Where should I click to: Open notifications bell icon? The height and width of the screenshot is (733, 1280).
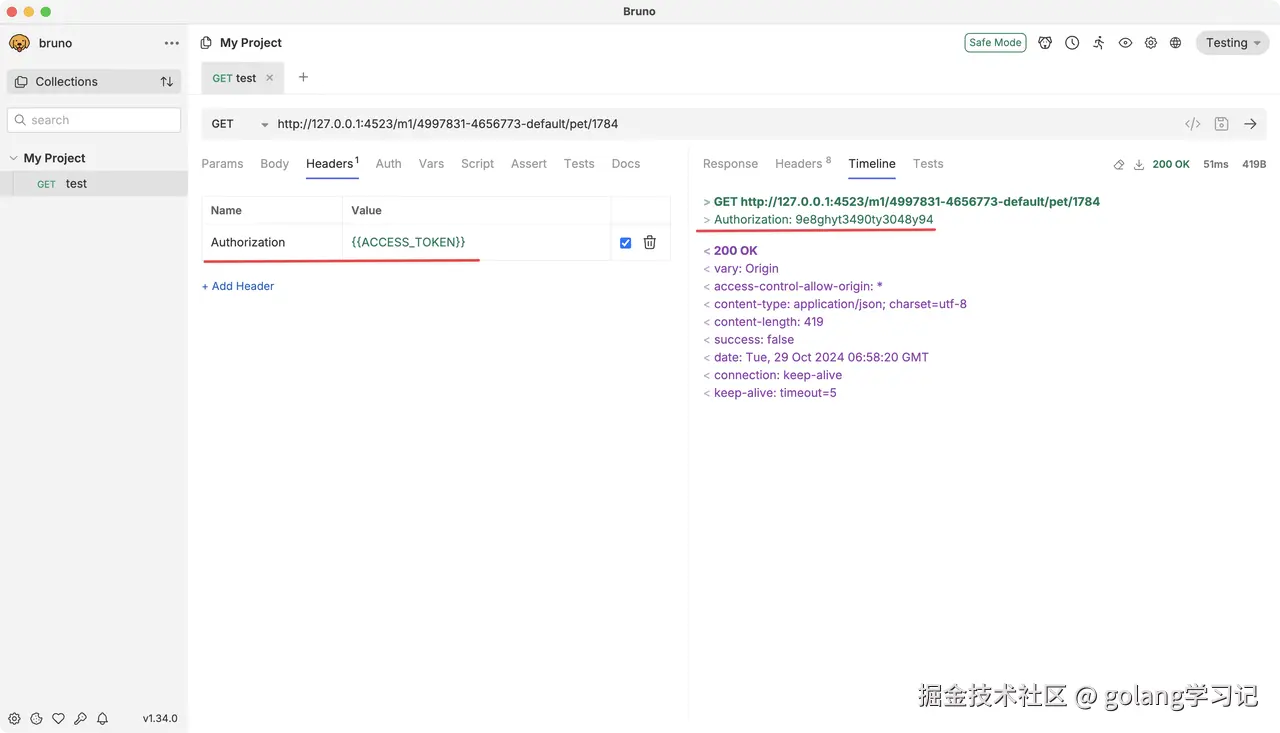click(x=102, y=718)
